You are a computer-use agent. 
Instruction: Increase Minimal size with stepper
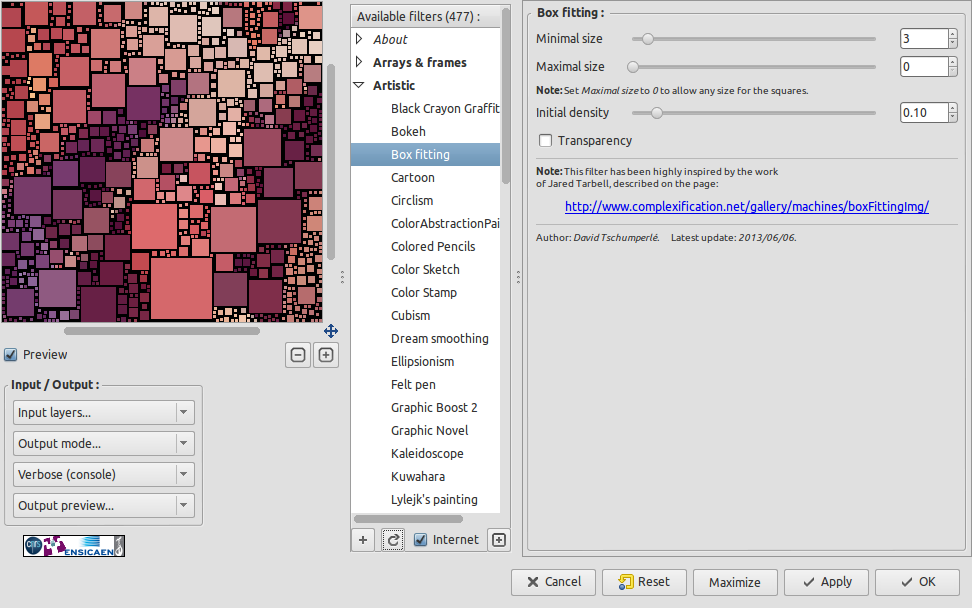953,34
